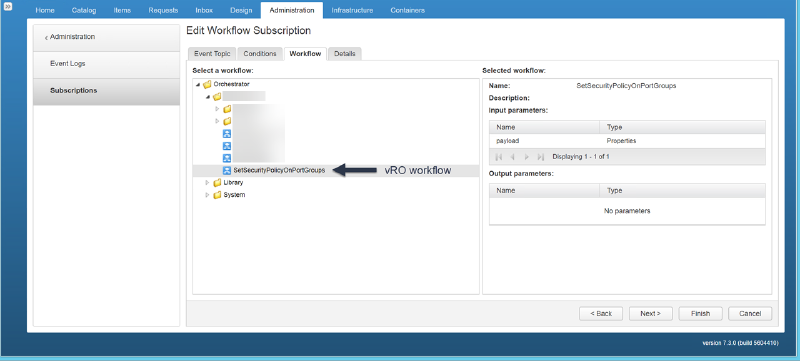Open the Items tab
Screen dimensions: 800x361
click(122, 10)
